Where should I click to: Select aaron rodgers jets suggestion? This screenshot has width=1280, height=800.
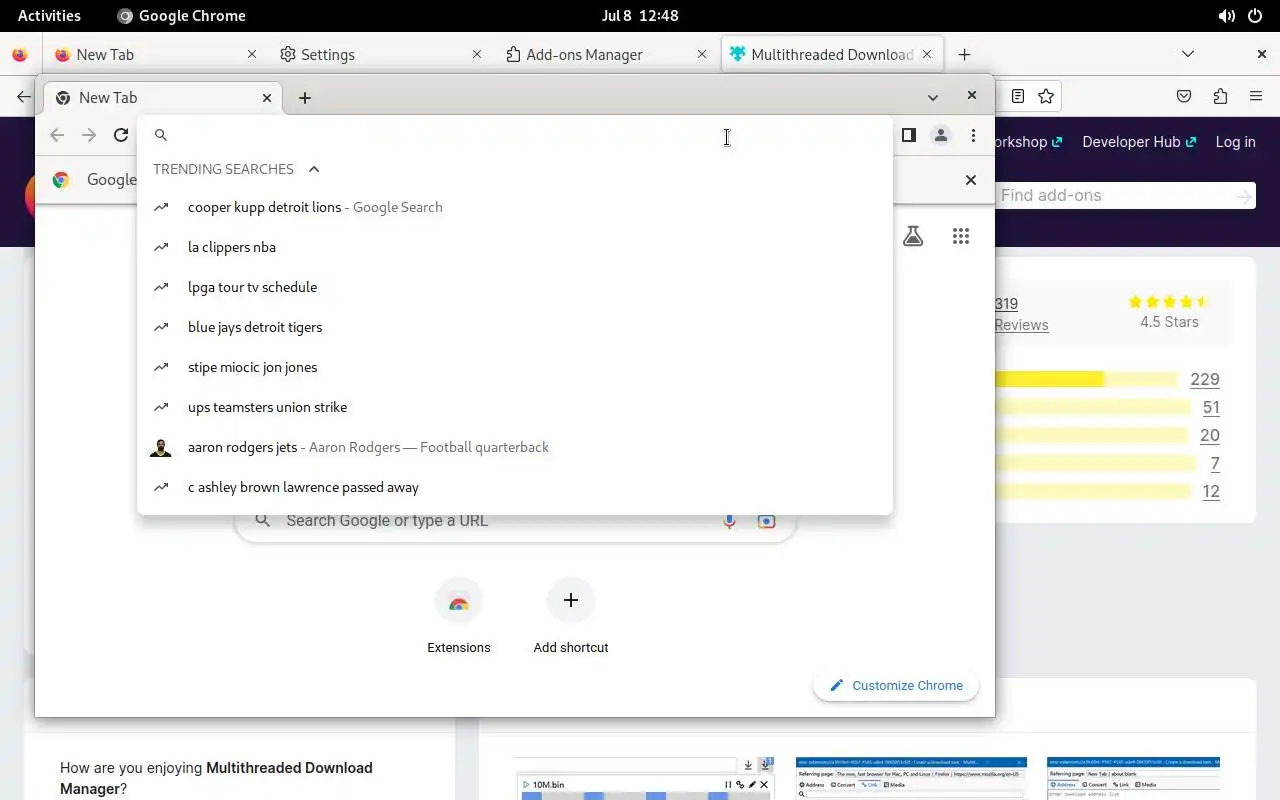[515, 447]
